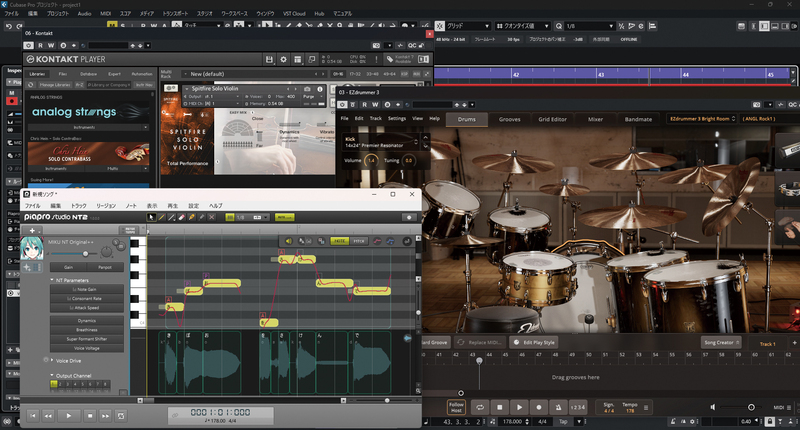
Task: Add a new track with plus button in Piapro
Action: tap(32, 231)
